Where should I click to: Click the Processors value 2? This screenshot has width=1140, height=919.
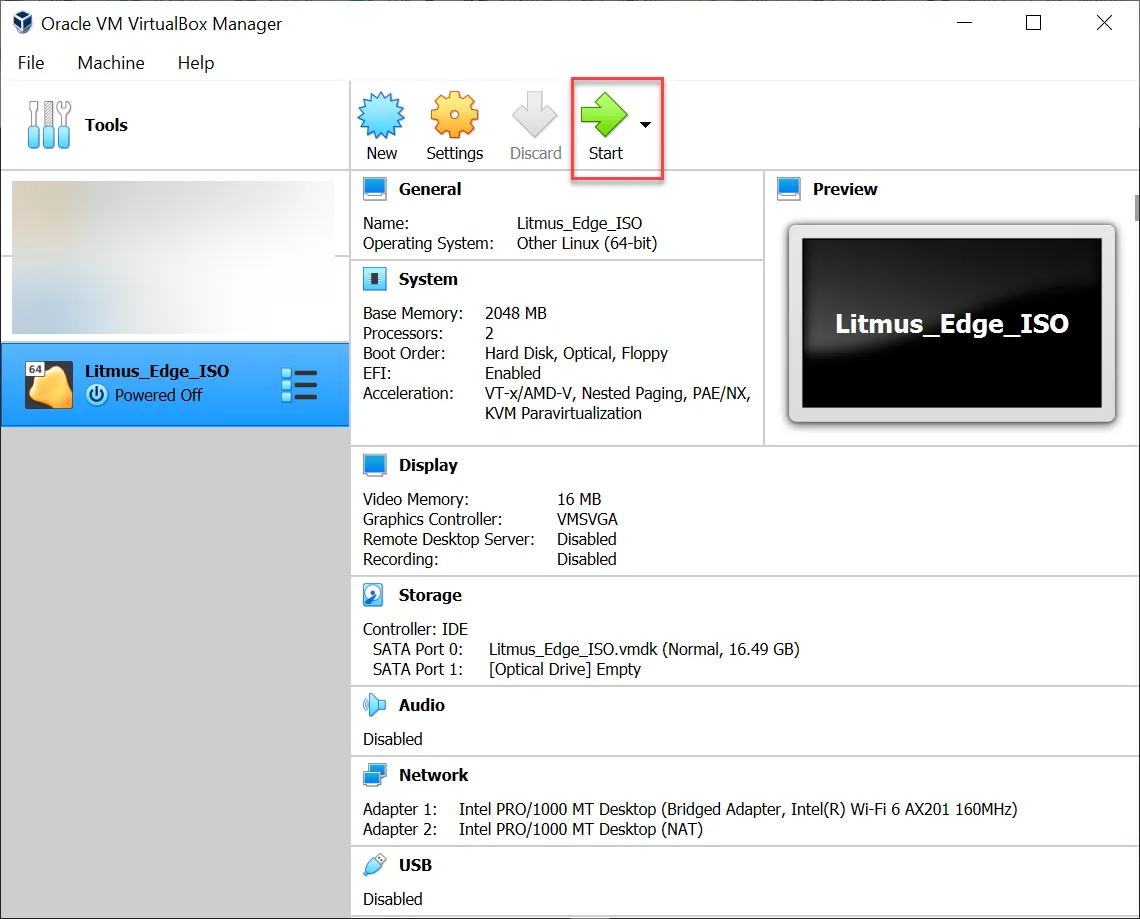[x=489, y=333]
